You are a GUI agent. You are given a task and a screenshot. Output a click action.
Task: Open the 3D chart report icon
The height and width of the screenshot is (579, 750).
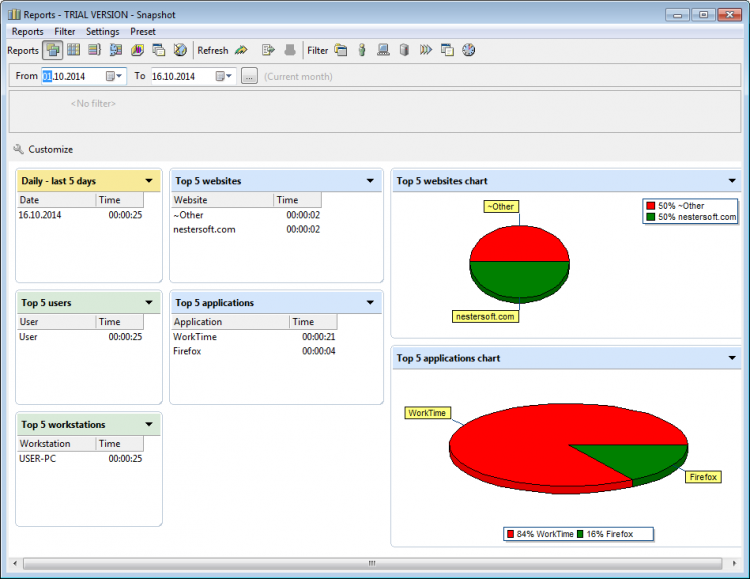click(137, 50)
